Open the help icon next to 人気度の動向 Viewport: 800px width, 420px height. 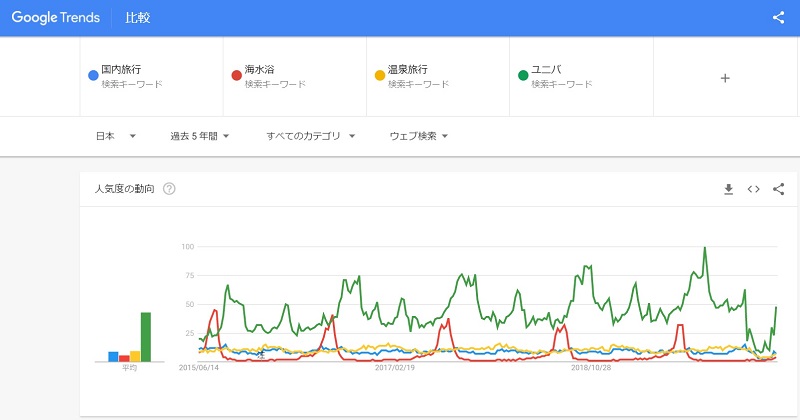click(169, 189)
